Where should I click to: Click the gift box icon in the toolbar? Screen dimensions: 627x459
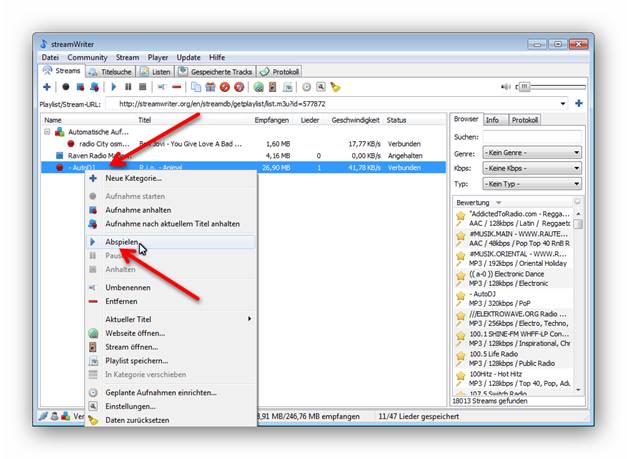[x=210, y=87]
